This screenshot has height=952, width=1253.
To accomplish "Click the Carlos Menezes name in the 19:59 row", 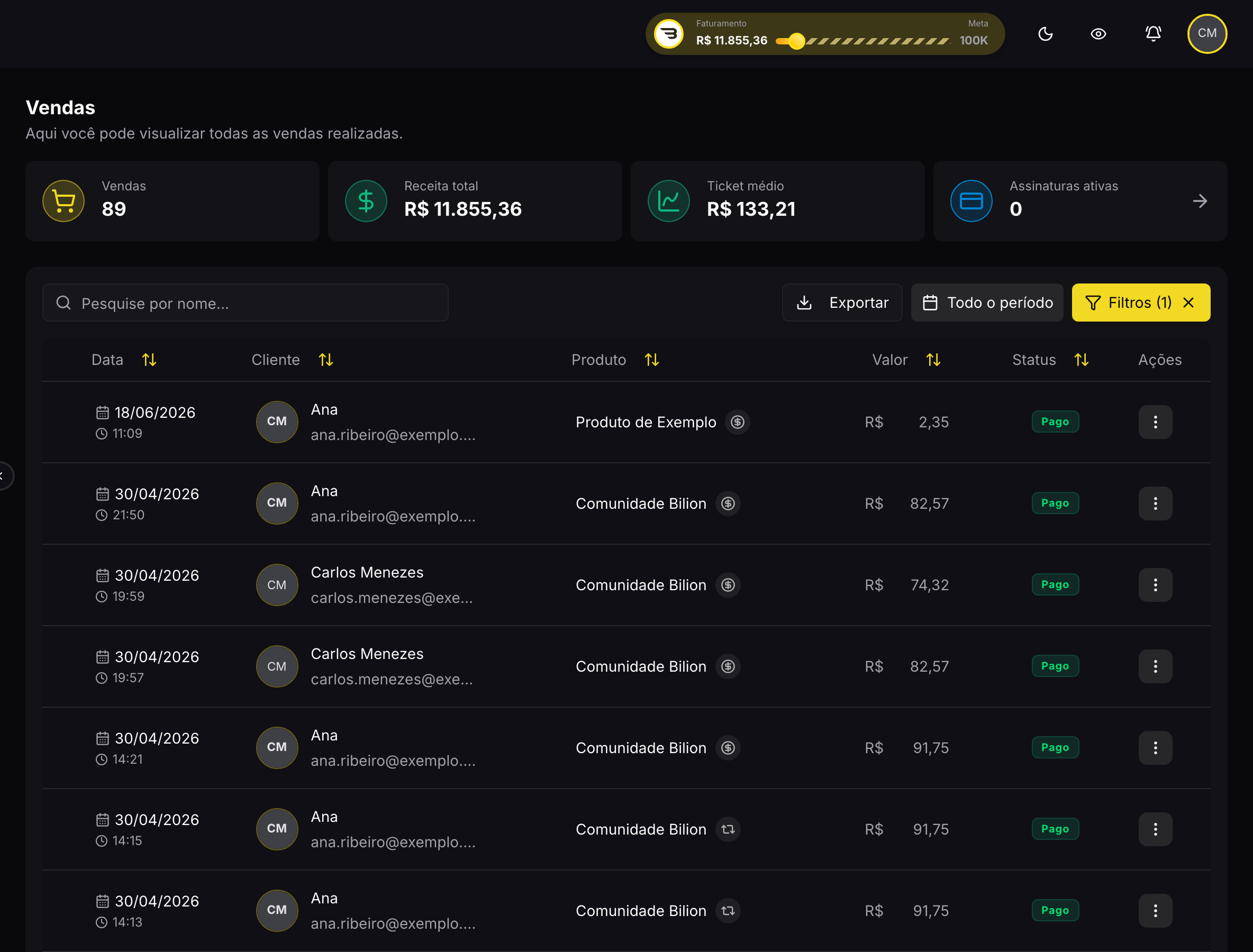I will (x=367, y=572).
